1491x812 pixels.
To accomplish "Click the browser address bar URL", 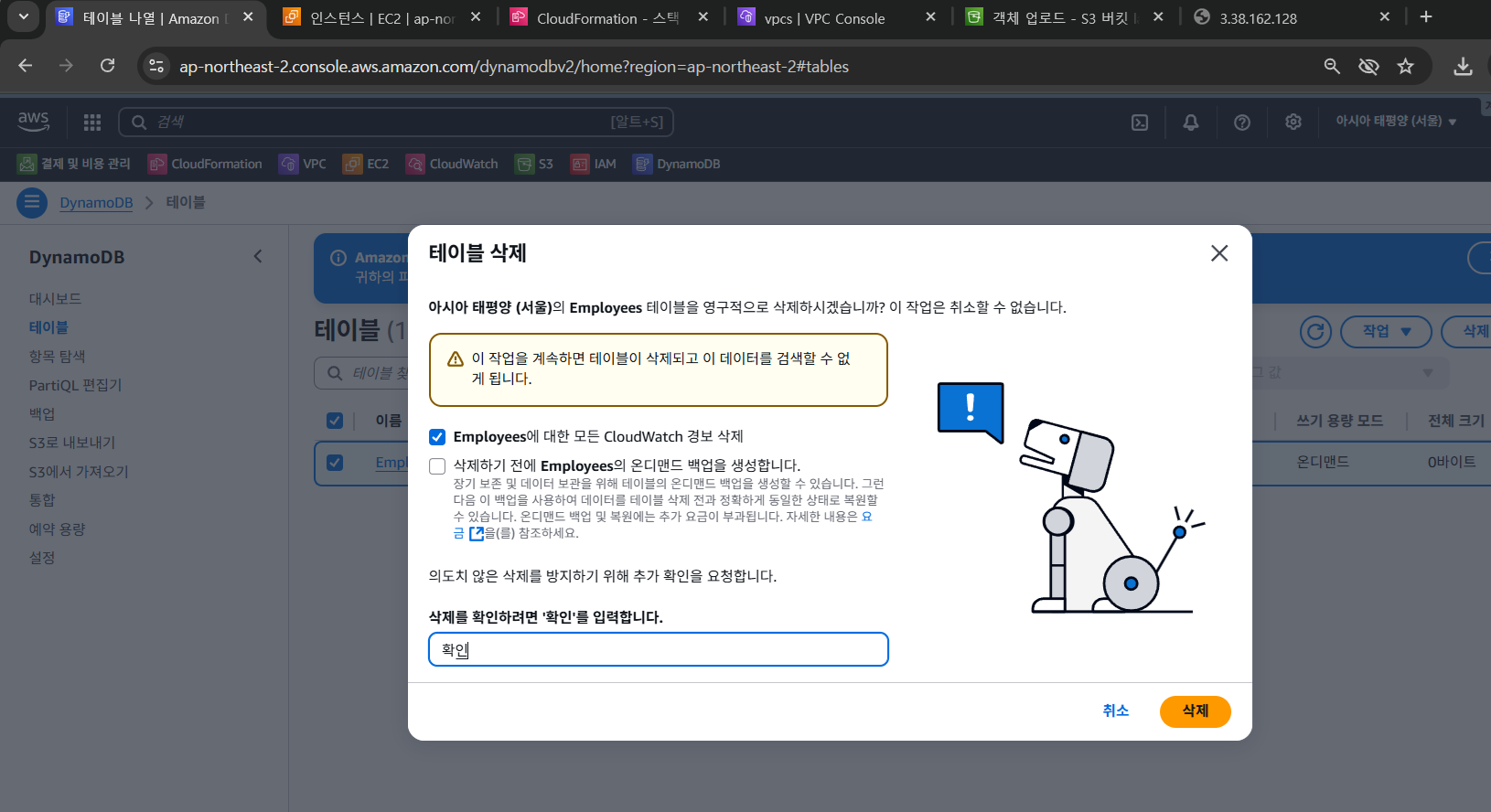I will click(x=514, y=67).
